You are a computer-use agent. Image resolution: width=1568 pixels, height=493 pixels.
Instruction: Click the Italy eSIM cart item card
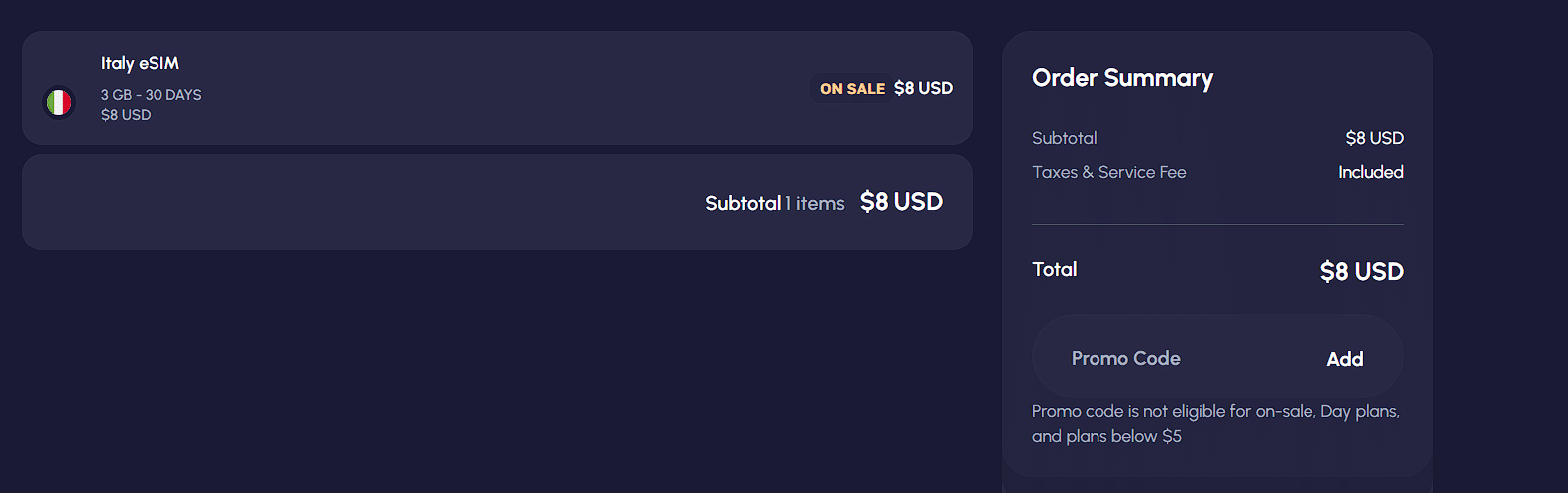(x=495, y=88)
